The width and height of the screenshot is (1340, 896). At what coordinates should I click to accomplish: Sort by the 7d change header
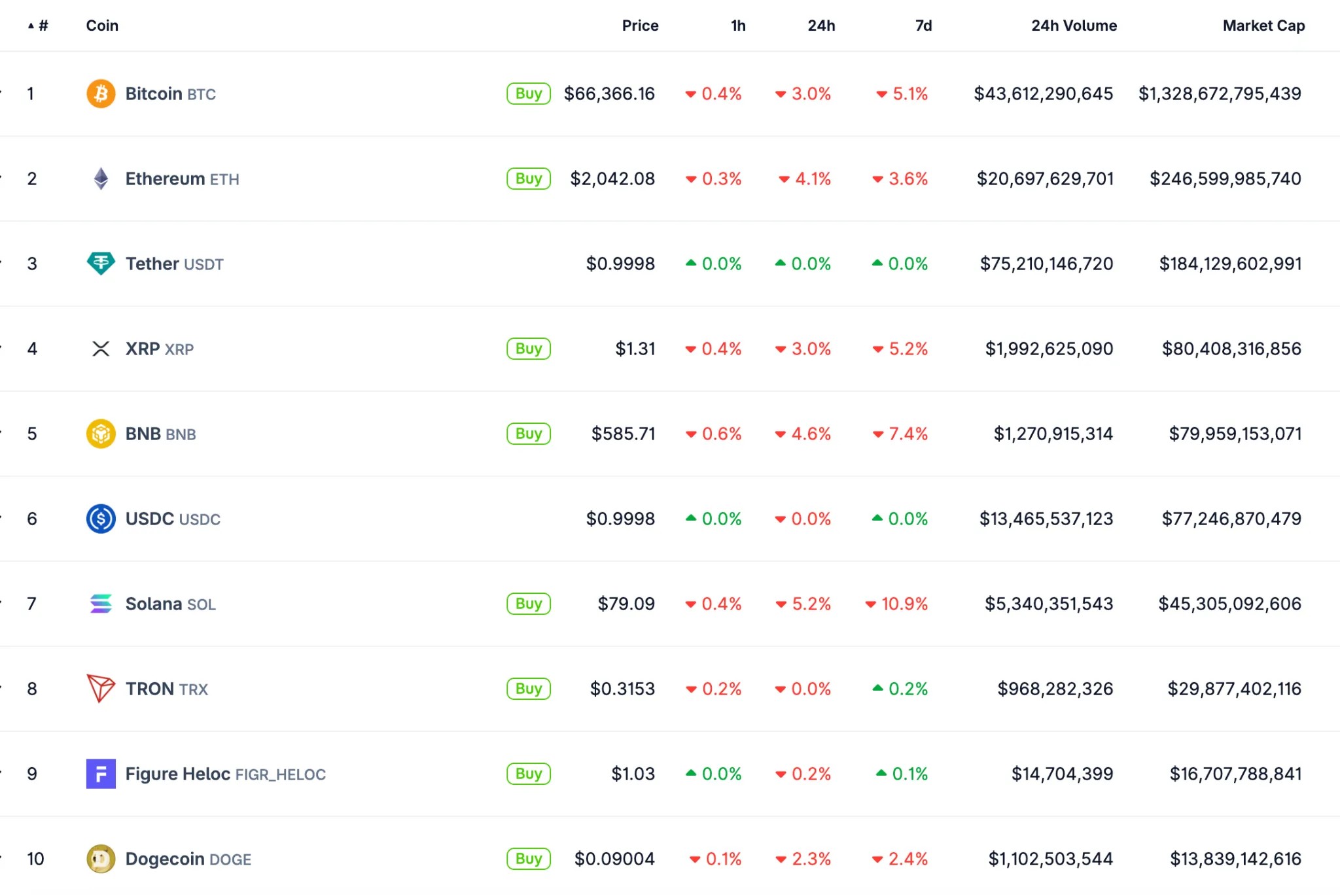pyautogui.click(x=923, y=26)
